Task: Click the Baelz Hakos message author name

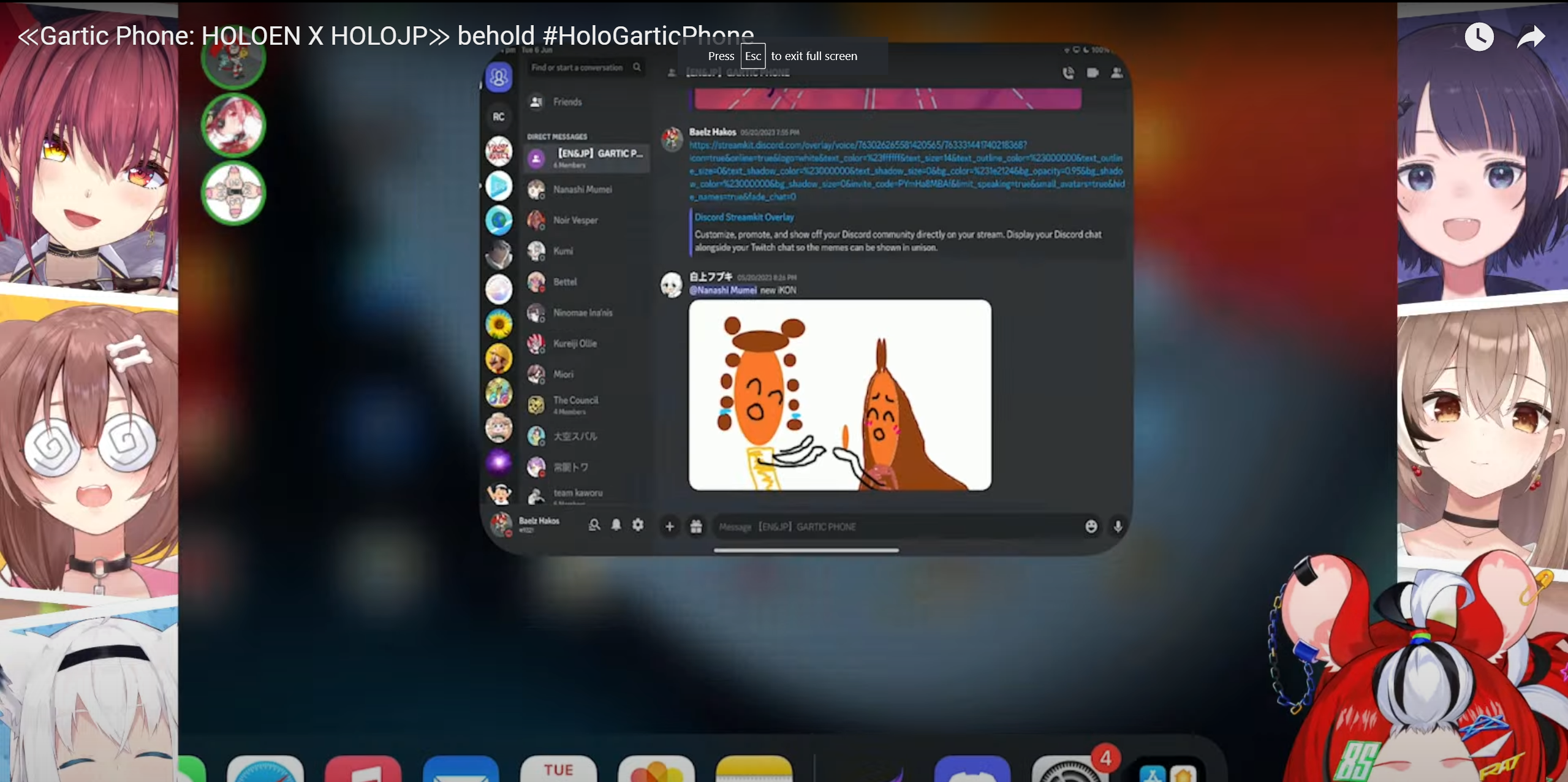Action: [x=712, y=132]
